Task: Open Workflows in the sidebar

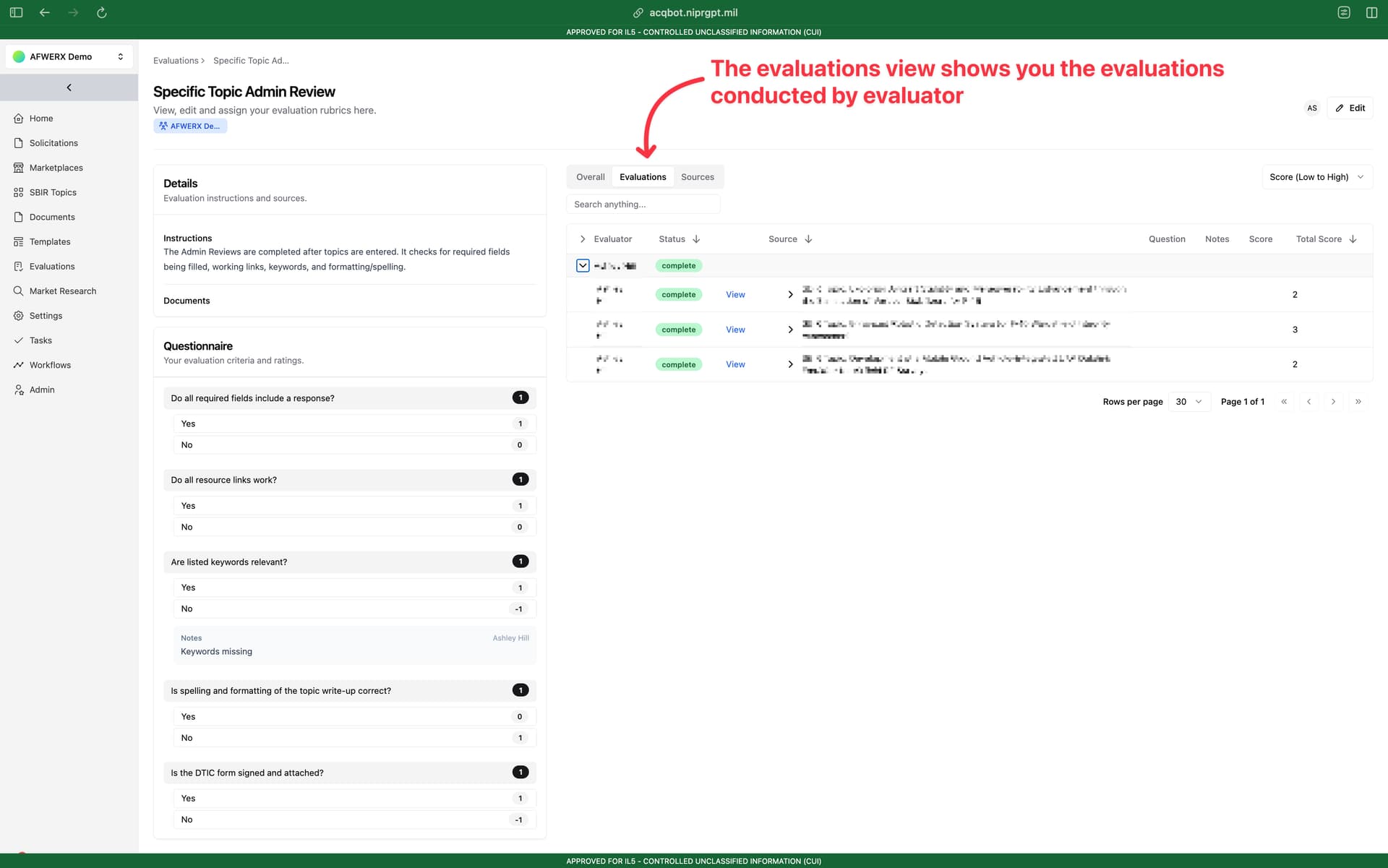Action: 50,365
